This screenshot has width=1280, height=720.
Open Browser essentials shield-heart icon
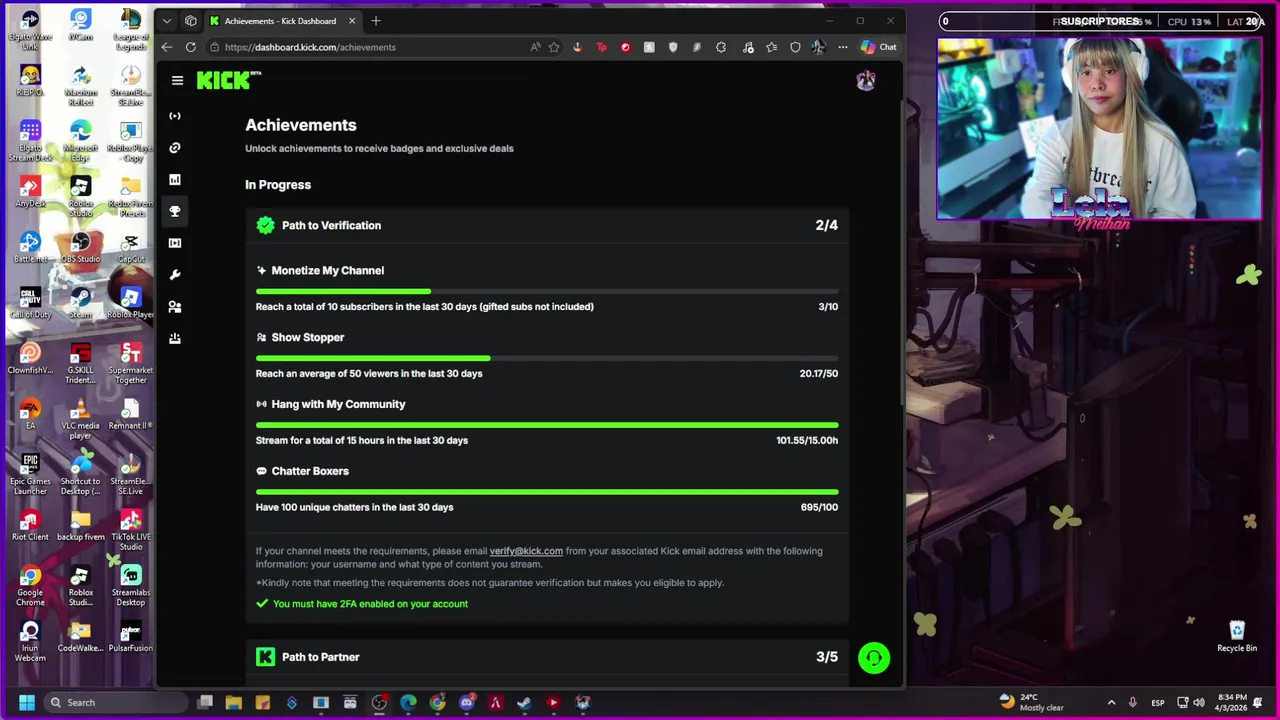pos(795,47)
